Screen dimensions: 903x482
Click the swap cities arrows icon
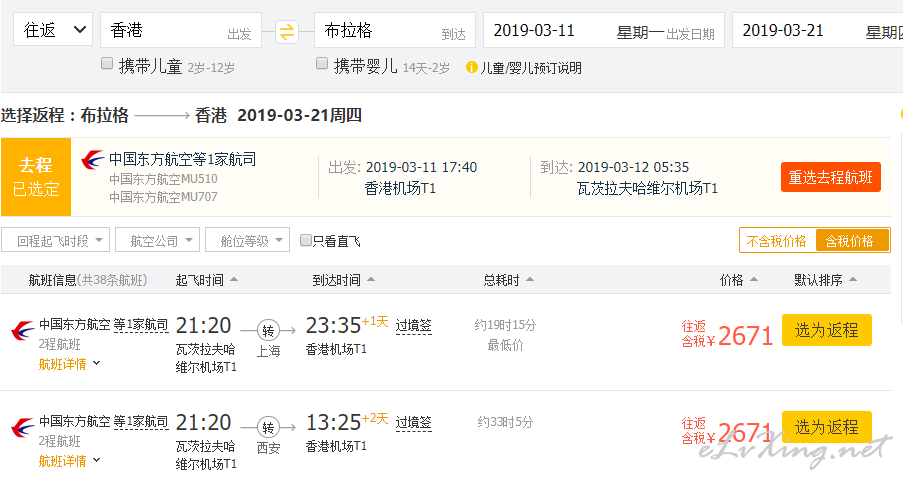tap(287, 31)
